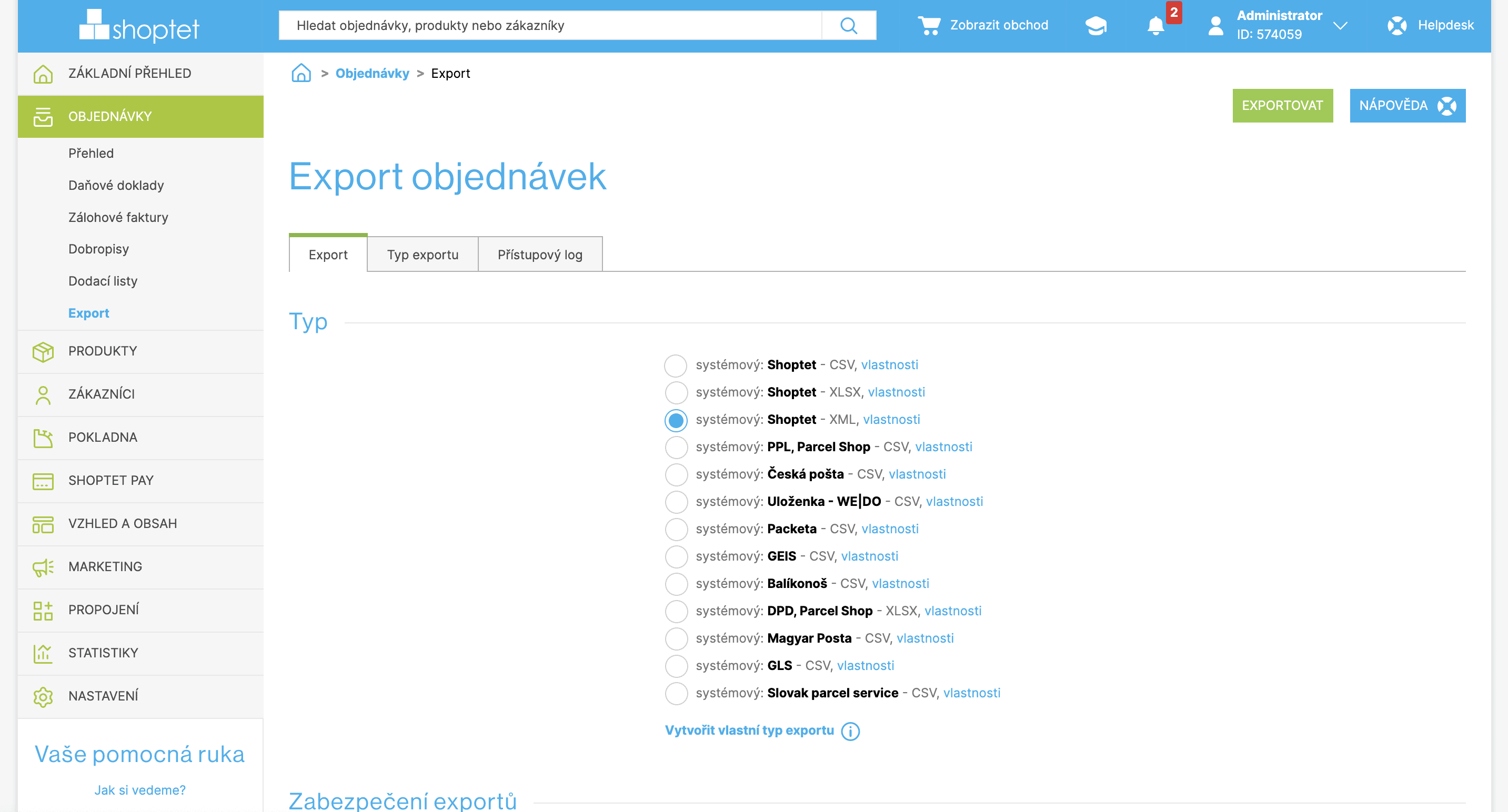Select Slovak parcel service radio button
The image size is (1508, 812).
click(x=676, y=693)
